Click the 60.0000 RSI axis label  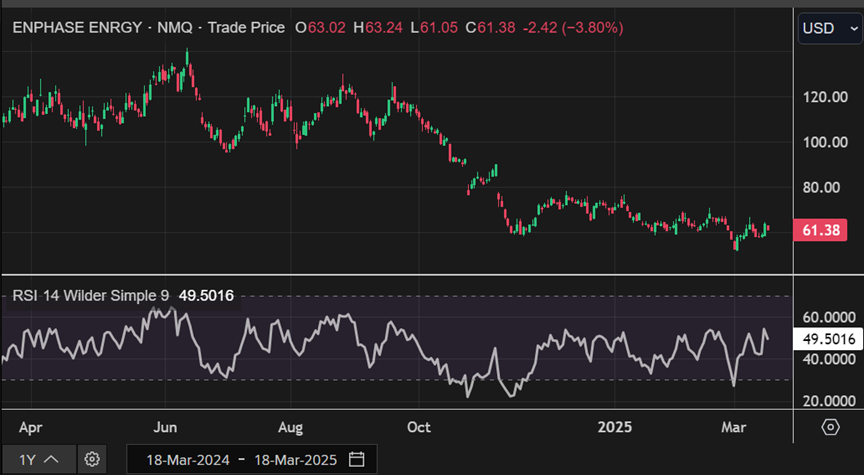[x=829, y=317]
